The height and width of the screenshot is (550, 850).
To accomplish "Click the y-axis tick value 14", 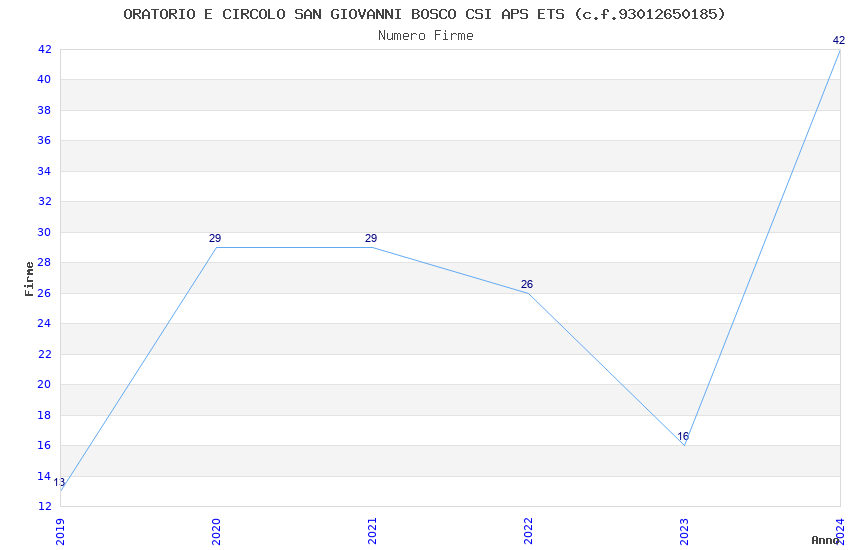I will tap(44, 476).
